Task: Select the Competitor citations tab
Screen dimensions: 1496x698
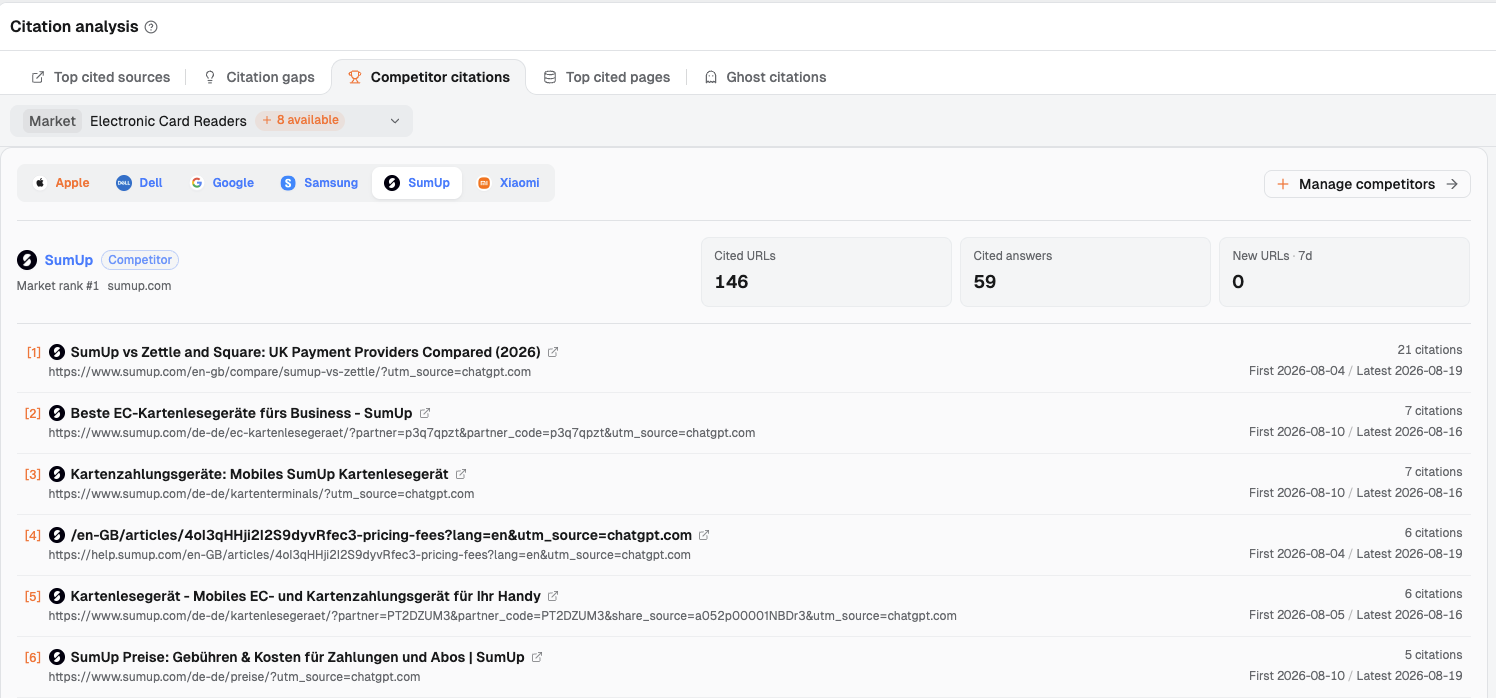Action: point(429,77)
